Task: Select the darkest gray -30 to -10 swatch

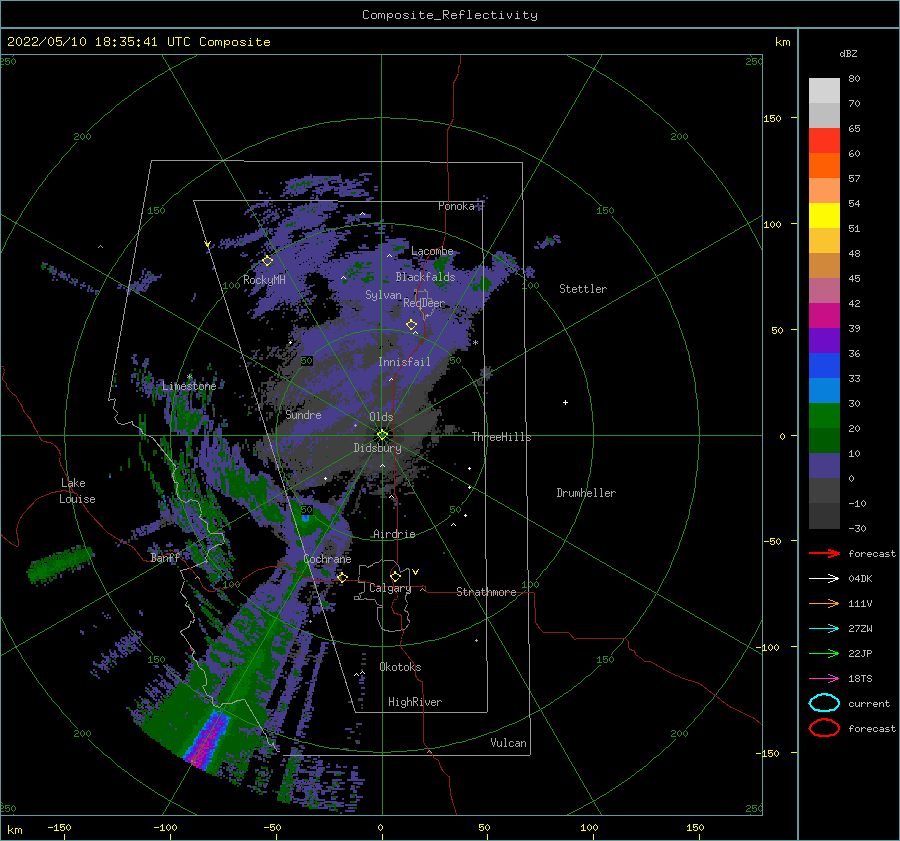Action: [x=824, y=516]
